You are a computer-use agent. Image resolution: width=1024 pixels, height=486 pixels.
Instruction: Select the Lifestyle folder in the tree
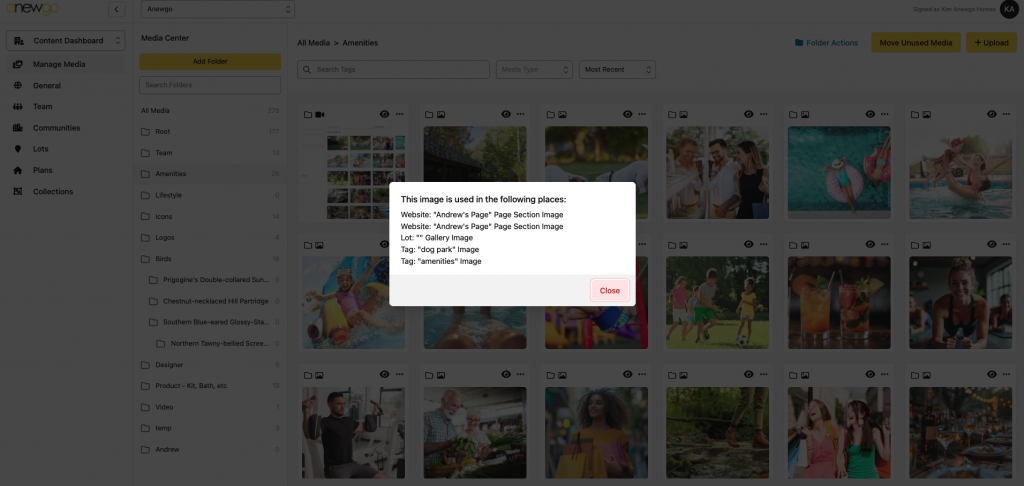(x=169, y=195)
